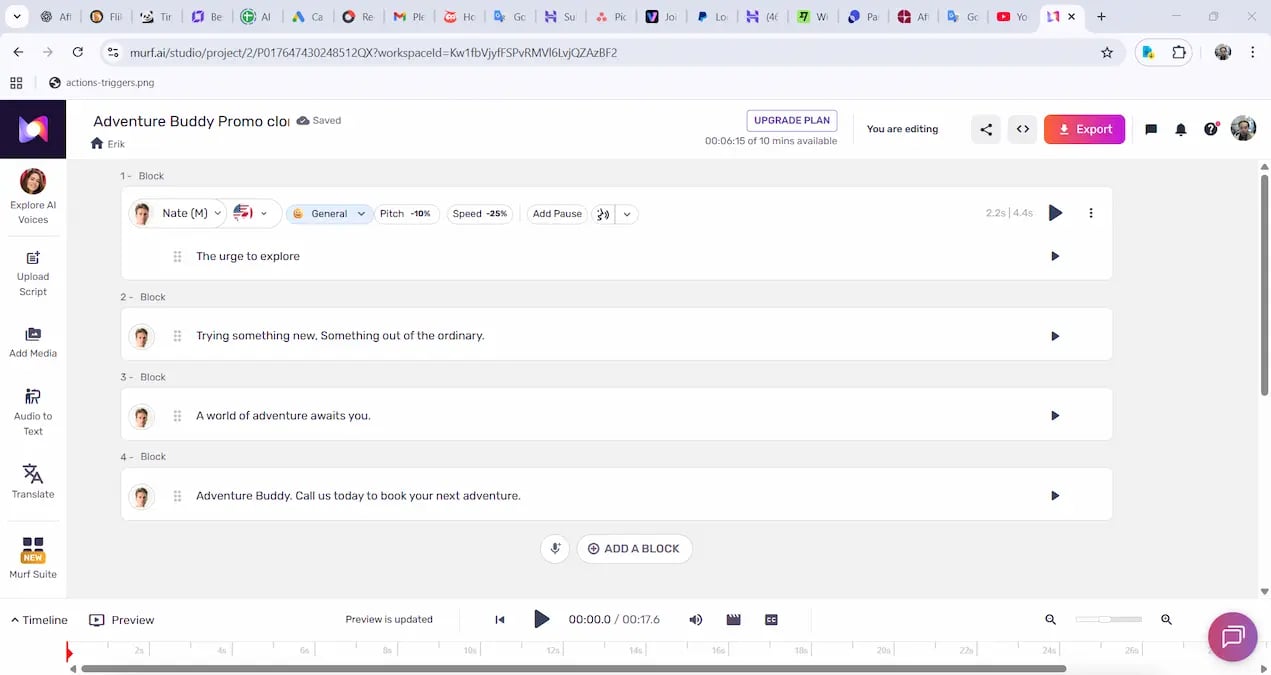Image resolution: width=1271 pixels, height=675 pixels.
Task: Open a new browser tab
Action: 1101,17
